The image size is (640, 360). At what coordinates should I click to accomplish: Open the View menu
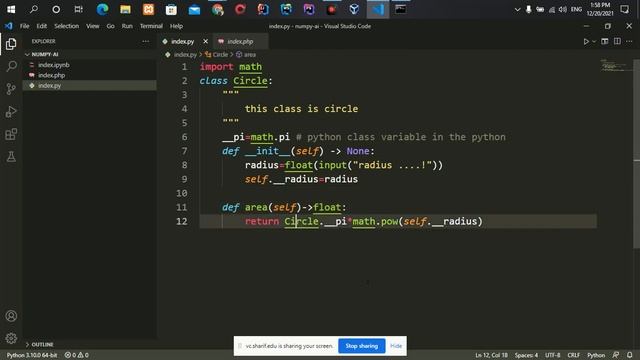[93, 26]
